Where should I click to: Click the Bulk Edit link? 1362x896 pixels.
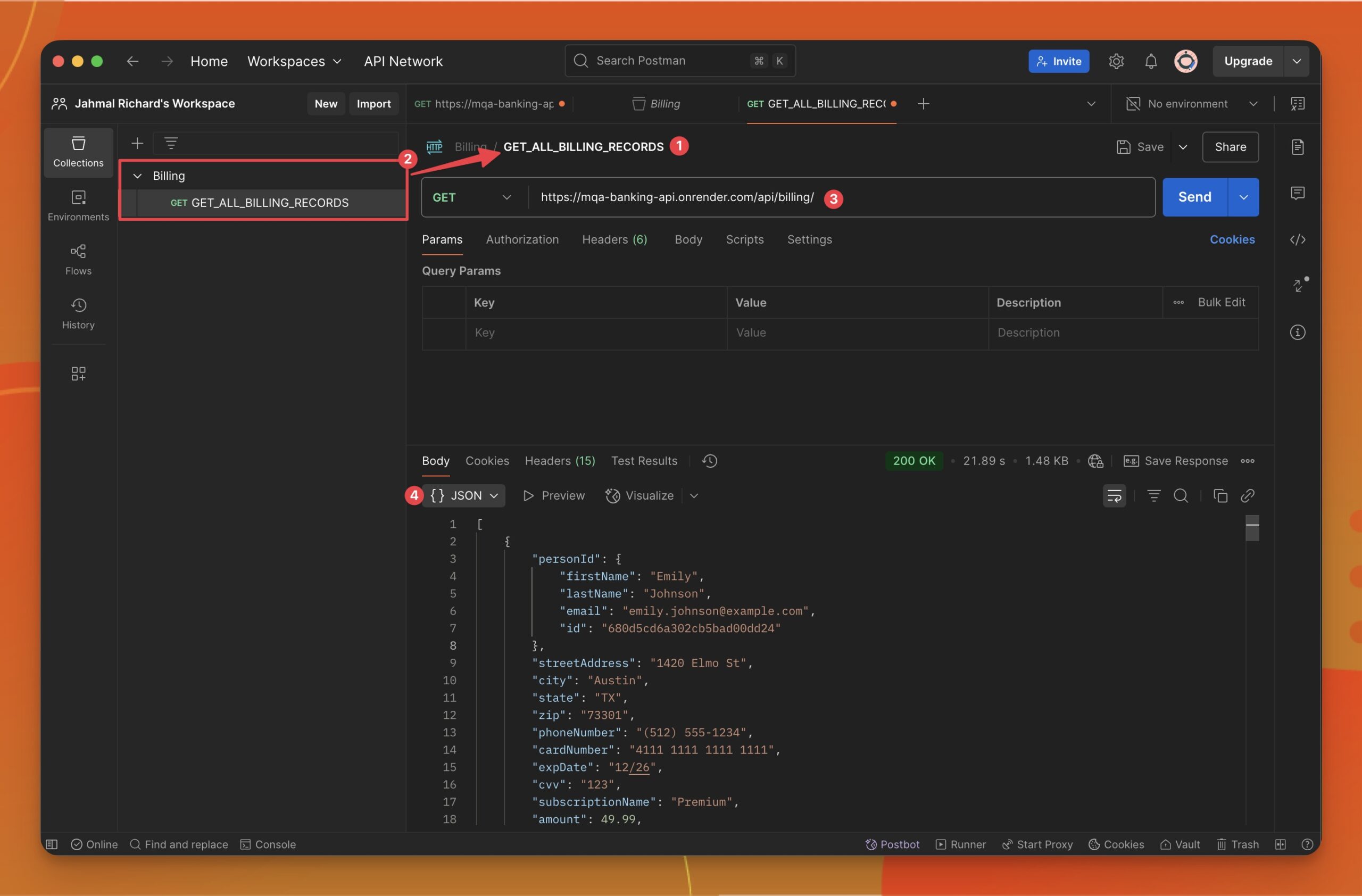coord(1221,303)
